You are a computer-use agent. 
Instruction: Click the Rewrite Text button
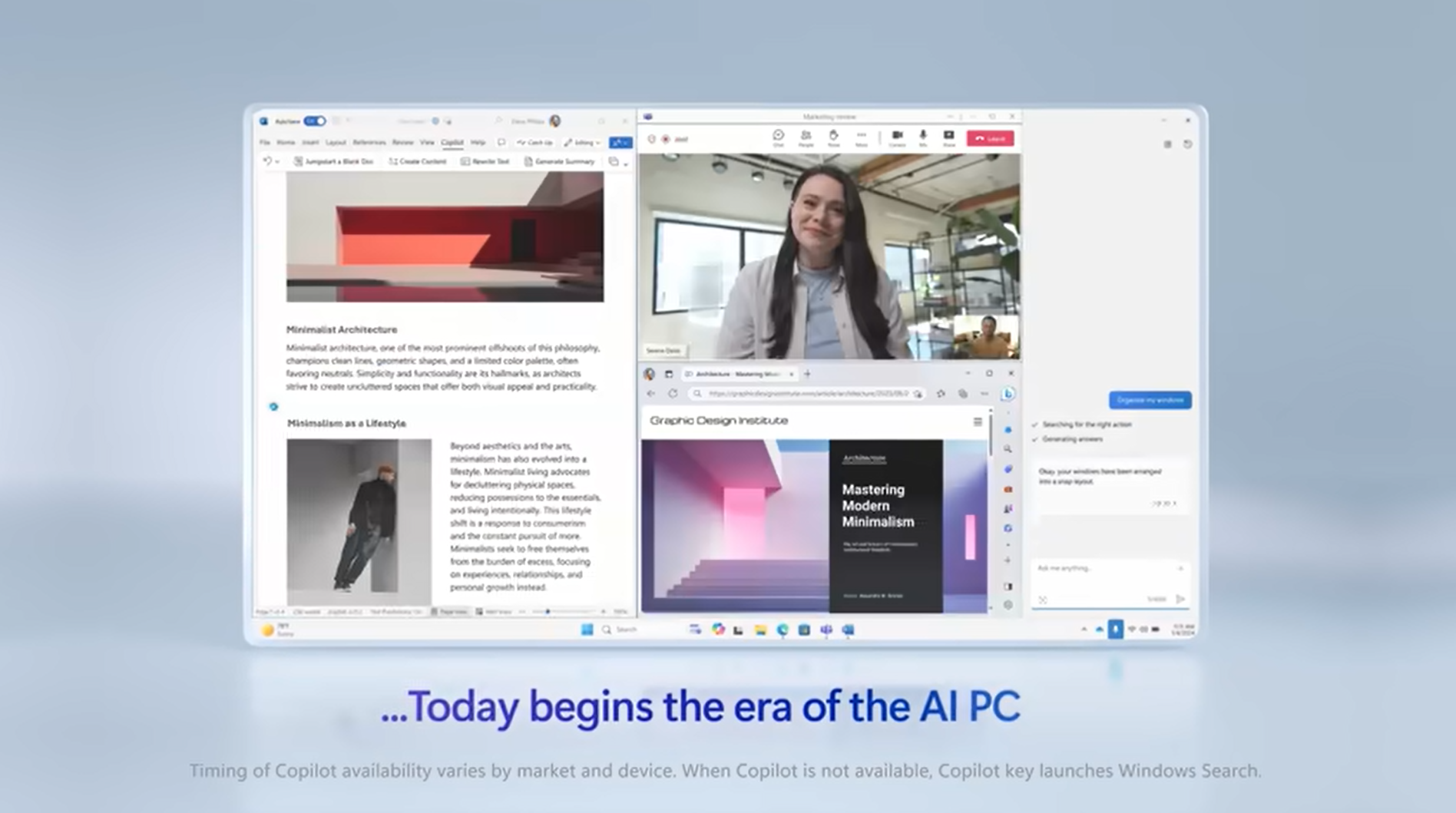tap(485, 161)
